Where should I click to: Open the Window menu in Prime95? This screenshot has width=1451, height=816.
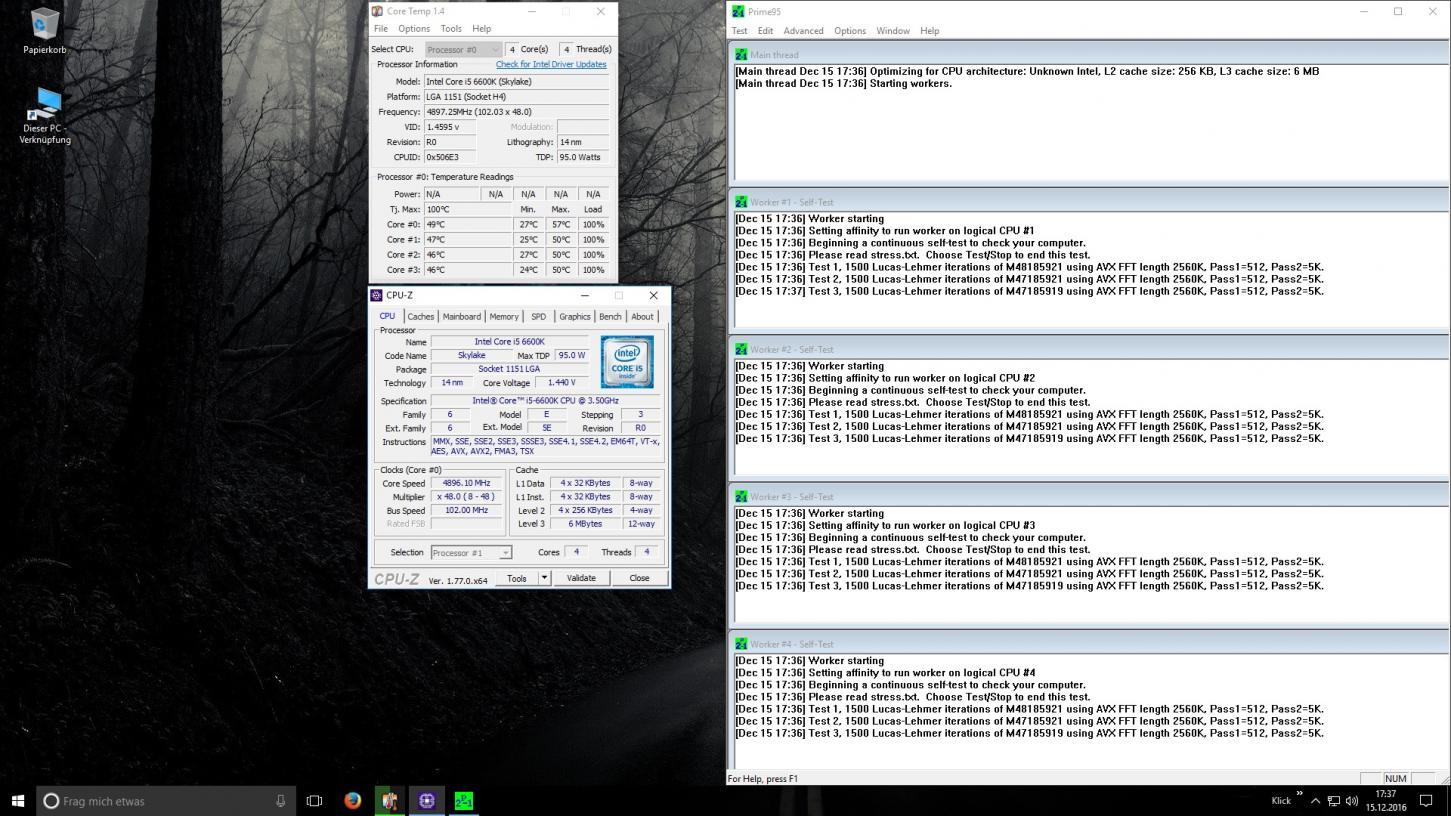(x=893, y=31)
